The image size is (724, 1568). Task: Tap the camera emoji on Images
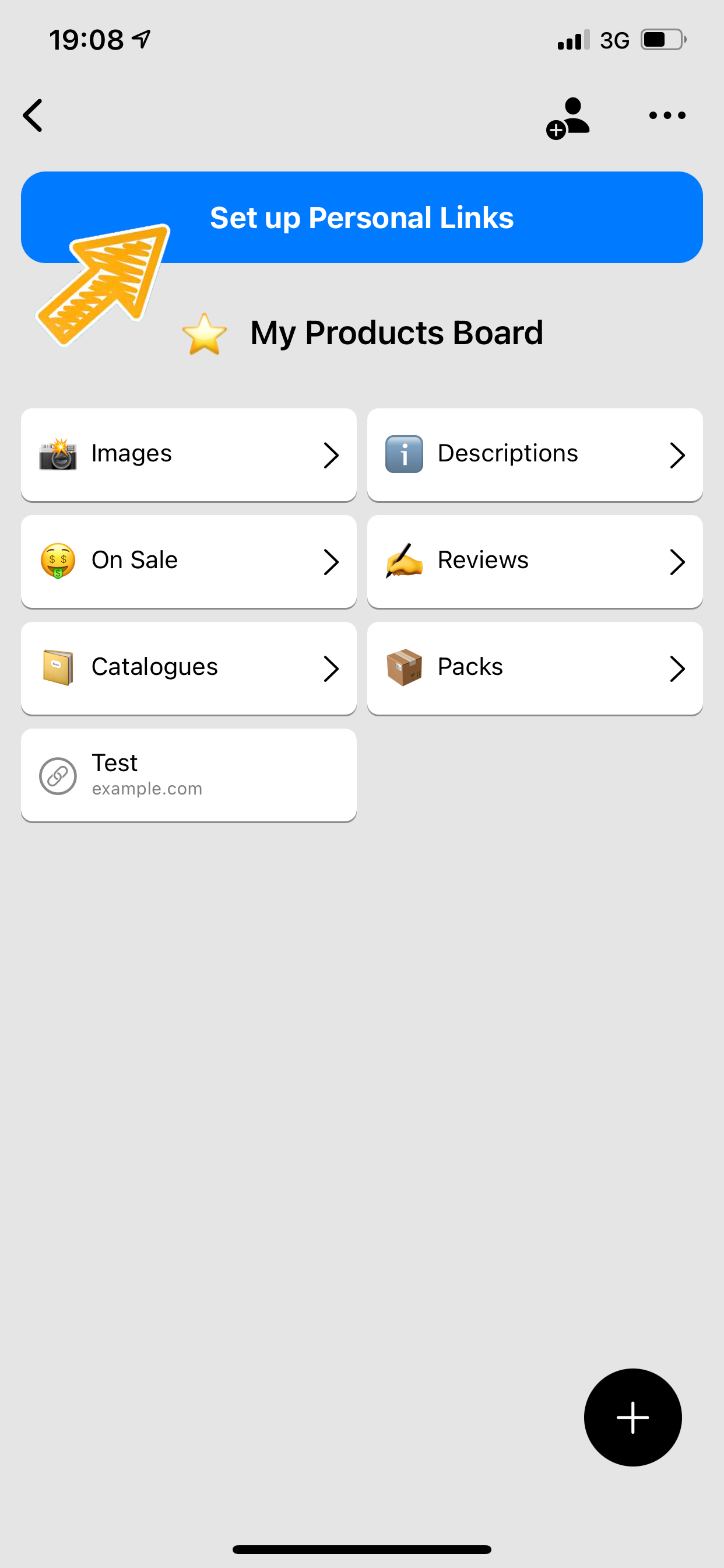(58, 454)
